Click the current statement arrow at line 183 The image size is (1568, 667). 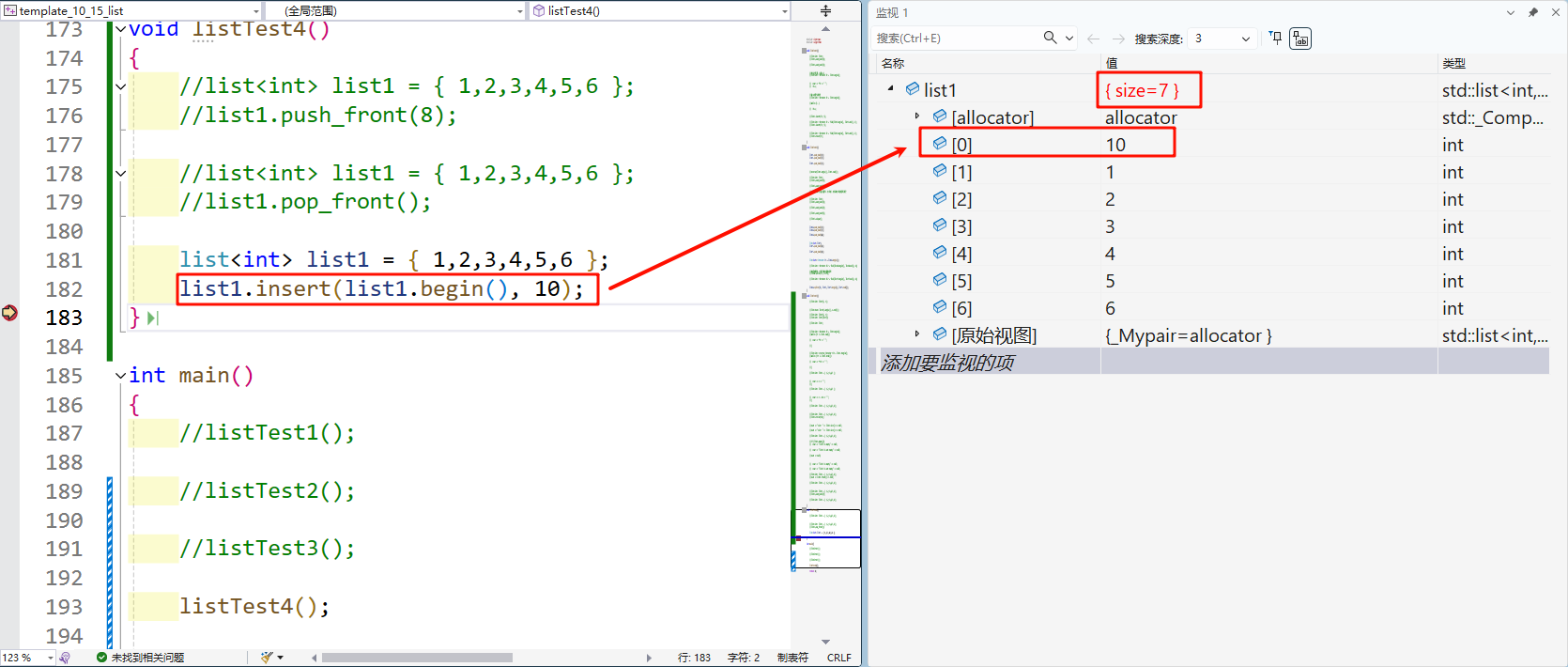pos(9,313)
